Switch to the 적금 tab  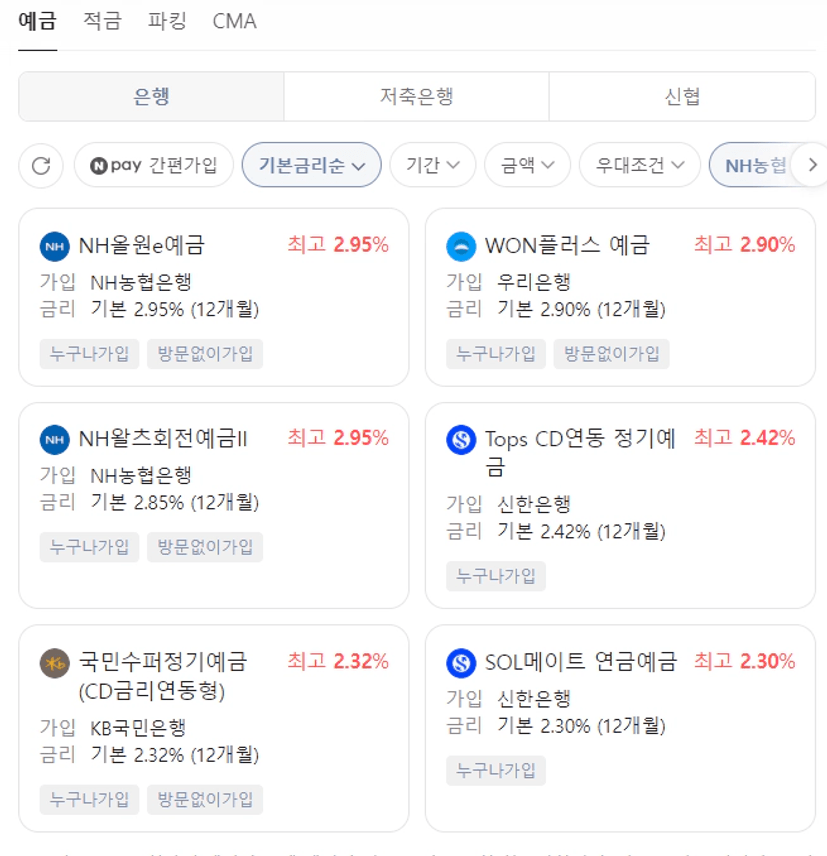point(102,21)
